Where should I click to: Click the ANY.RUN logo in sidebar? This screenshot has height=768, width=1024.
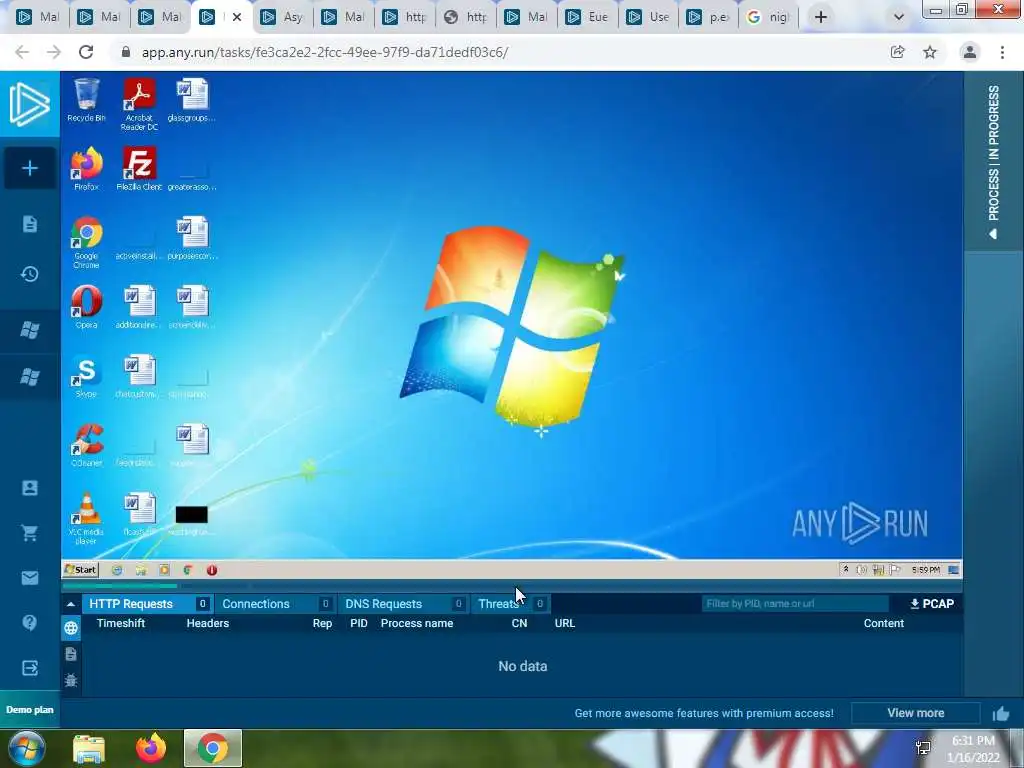point(29,104)
